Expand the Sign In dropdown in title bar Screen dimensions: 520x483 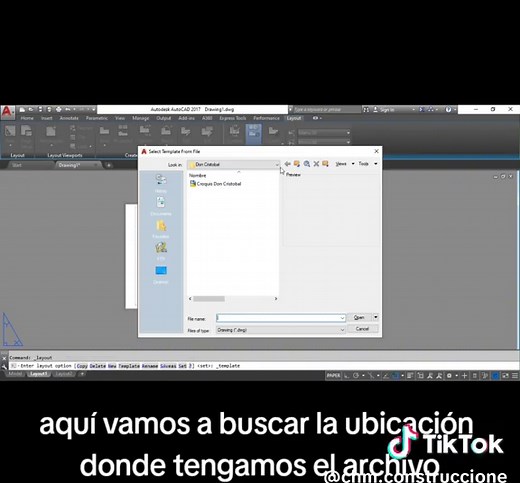414,110
